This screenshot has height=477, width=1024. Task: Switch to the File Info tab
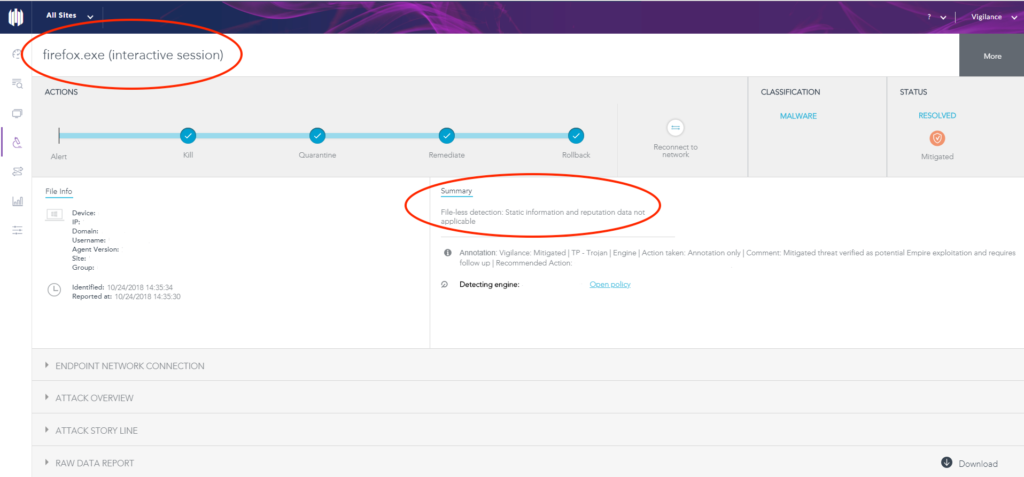pyautogui.click(x=58, y=191)
